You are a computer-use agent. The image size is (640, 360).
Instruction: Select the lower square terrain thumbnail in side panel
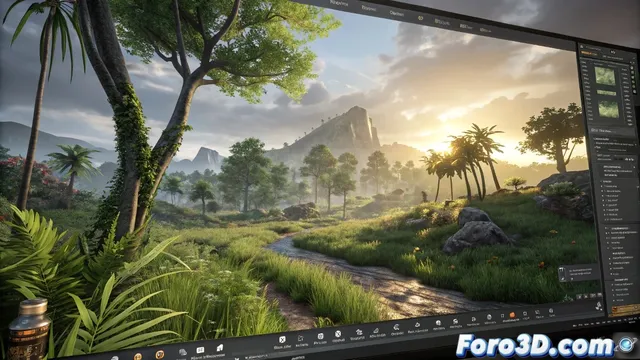click(608, 109)
